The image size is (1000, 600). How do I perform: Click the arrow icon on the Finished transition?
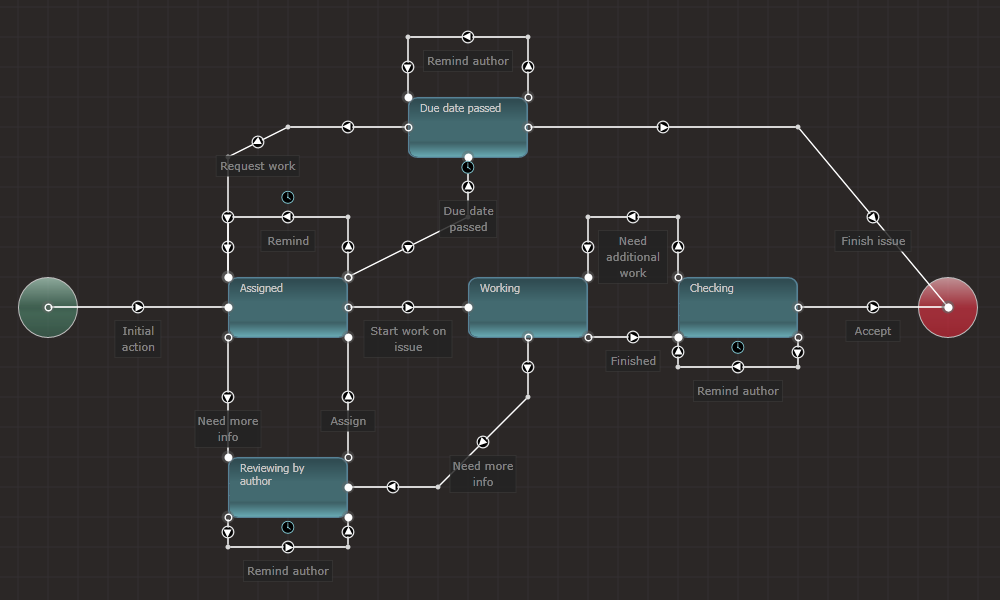633,337
